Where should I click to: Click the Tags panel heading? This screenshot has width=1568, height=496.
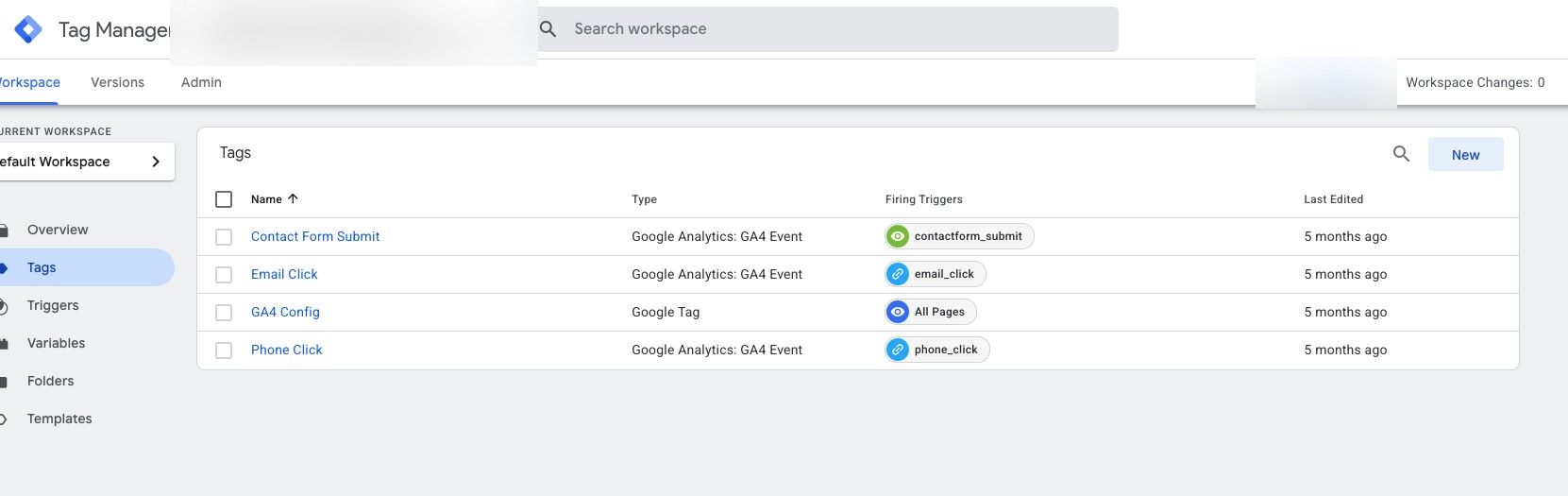point(235,152)
